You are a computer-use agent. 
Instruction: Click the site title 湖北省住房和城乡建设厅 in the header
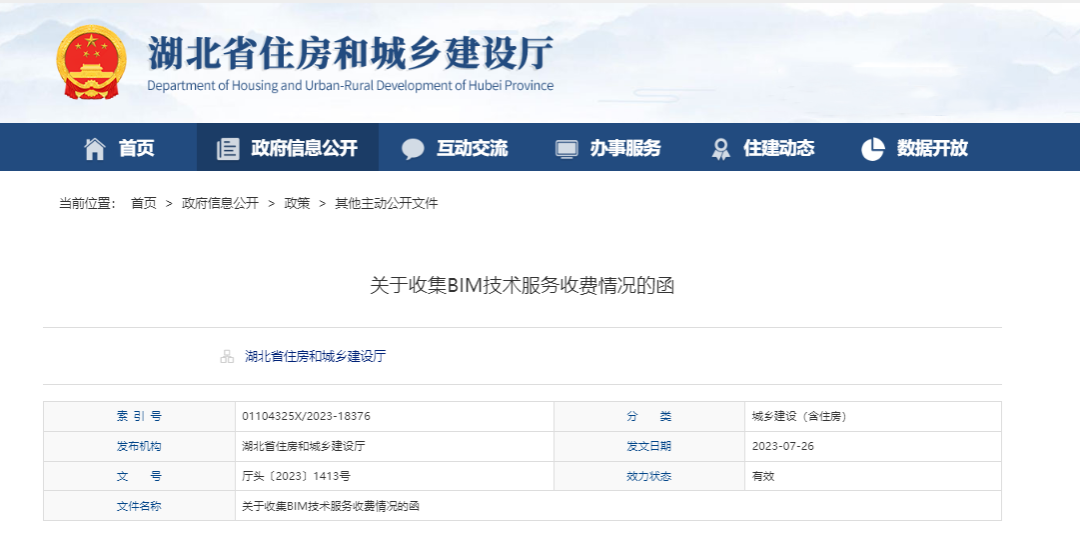(351, 54)
